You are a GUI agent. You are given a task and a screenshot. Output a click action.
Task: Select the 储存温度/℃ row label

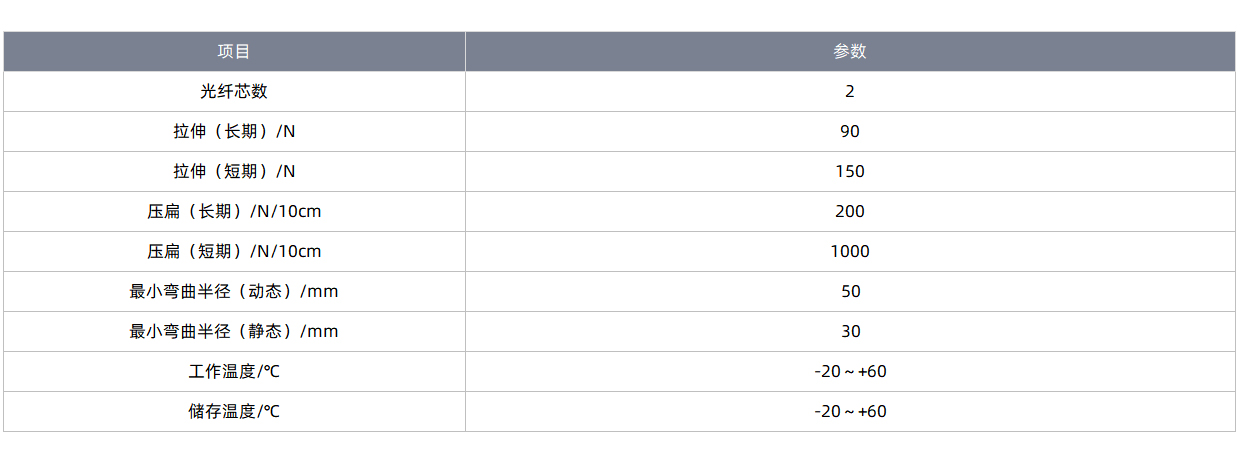[x=234, y=411]
